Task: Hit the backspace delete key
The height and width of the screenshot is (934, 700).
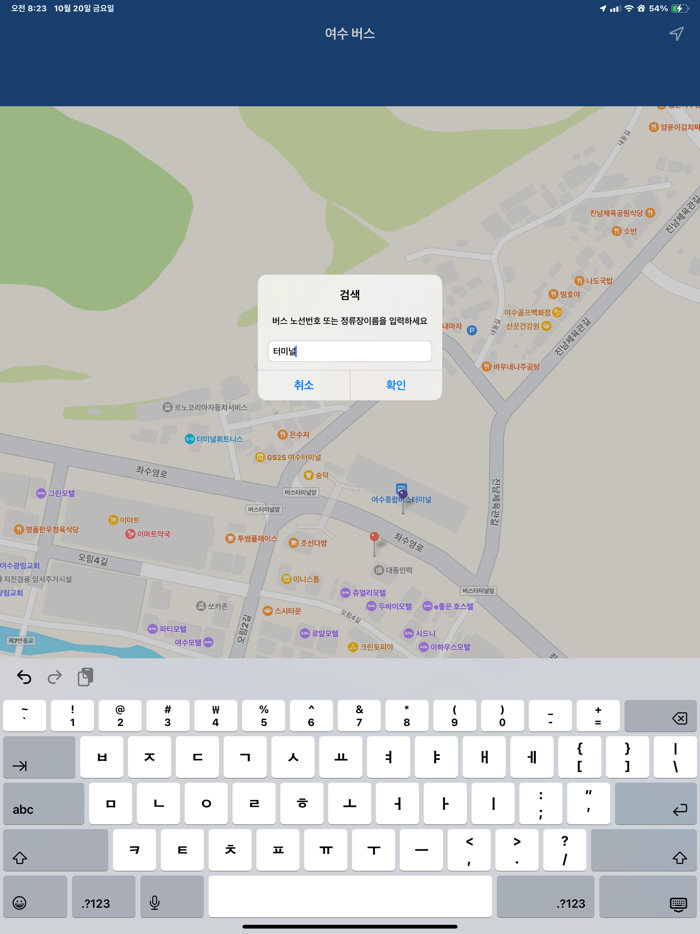Action: pyautogui.click(x=660, y=716)
